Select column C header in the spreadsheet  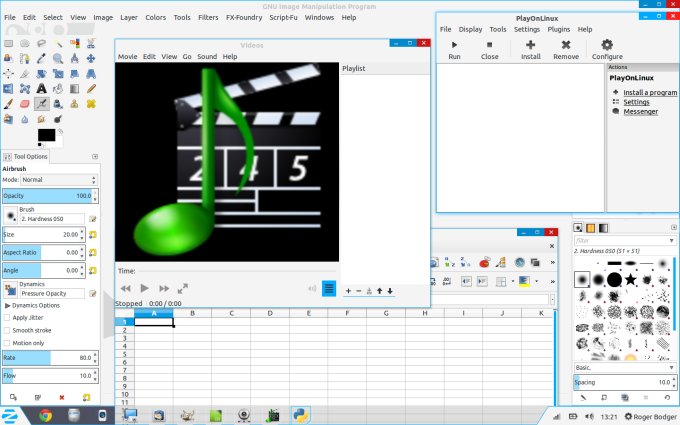pyautogui.click(x=230, y=313)
